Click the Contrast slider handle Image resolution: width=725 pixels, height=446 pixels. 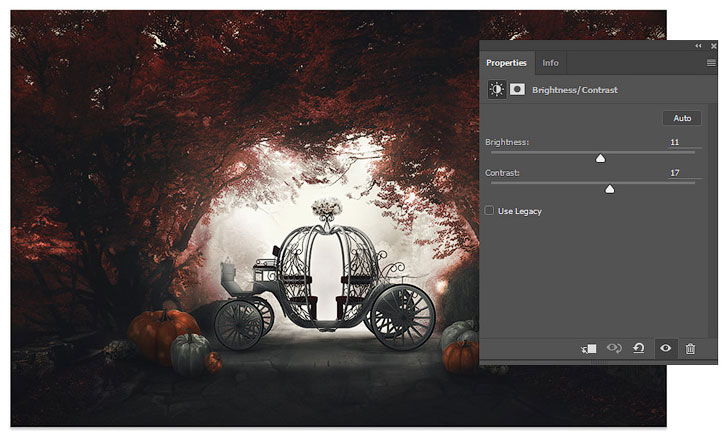(x=609, y=189)
